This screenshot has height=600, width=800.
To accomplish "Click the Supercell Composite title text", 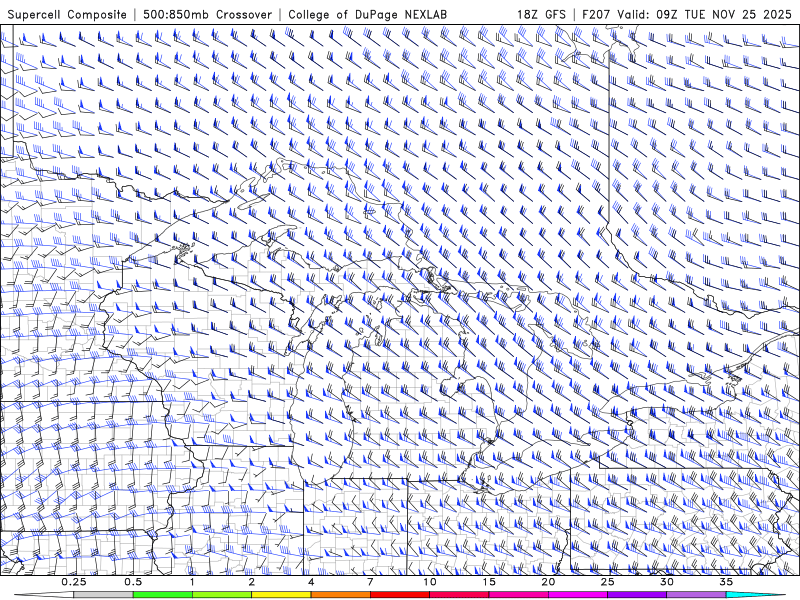I will click(67, 14).
